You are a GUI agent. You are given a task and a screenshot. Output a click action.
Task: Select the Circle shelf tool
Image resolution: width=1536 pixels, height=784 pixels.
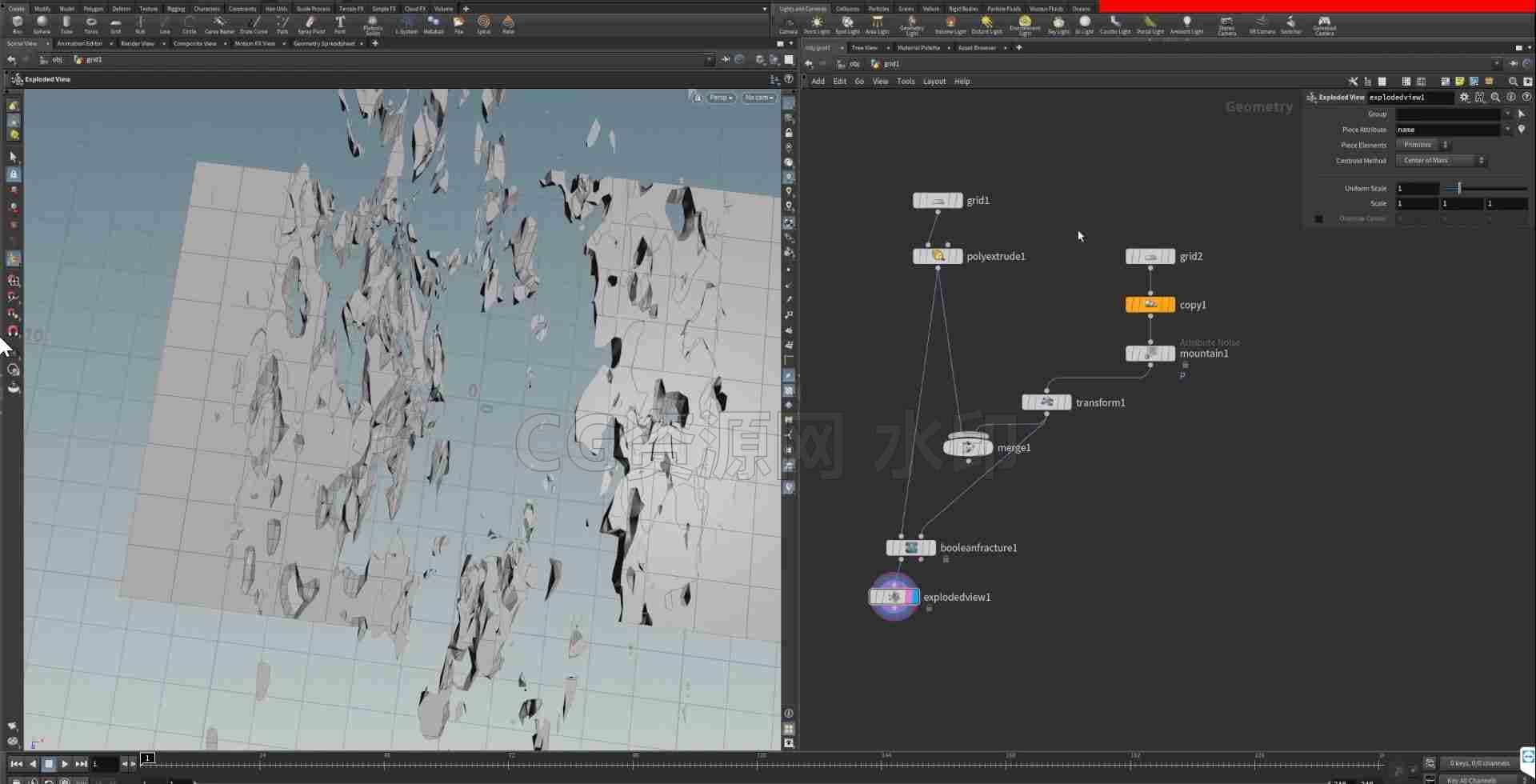(190, 25)
